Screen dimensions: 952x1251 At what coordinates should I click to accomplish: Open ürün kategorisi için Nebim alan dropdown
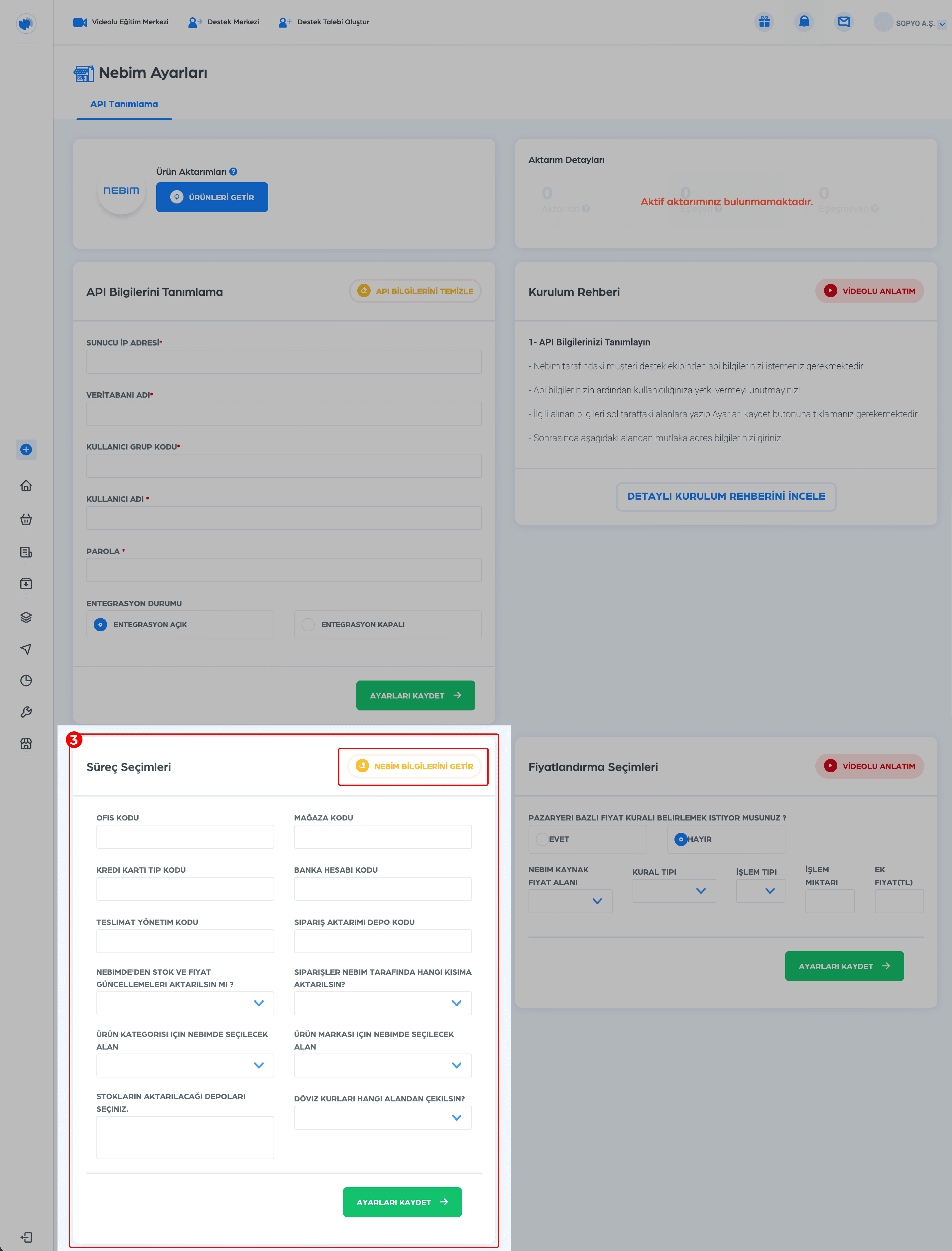[x=185, y=1066]
